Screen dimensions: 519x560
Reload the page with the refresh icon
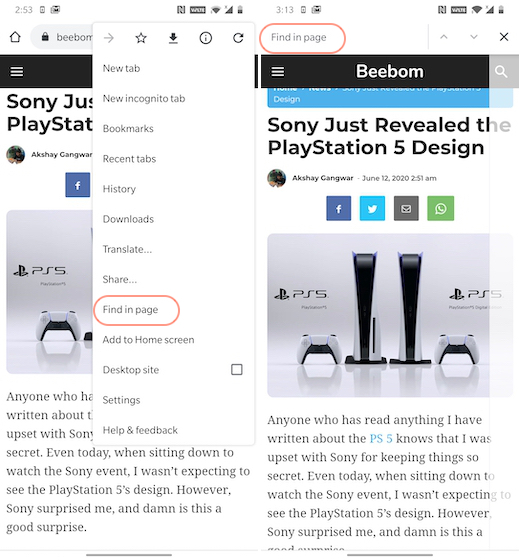[x=238, y=38]
